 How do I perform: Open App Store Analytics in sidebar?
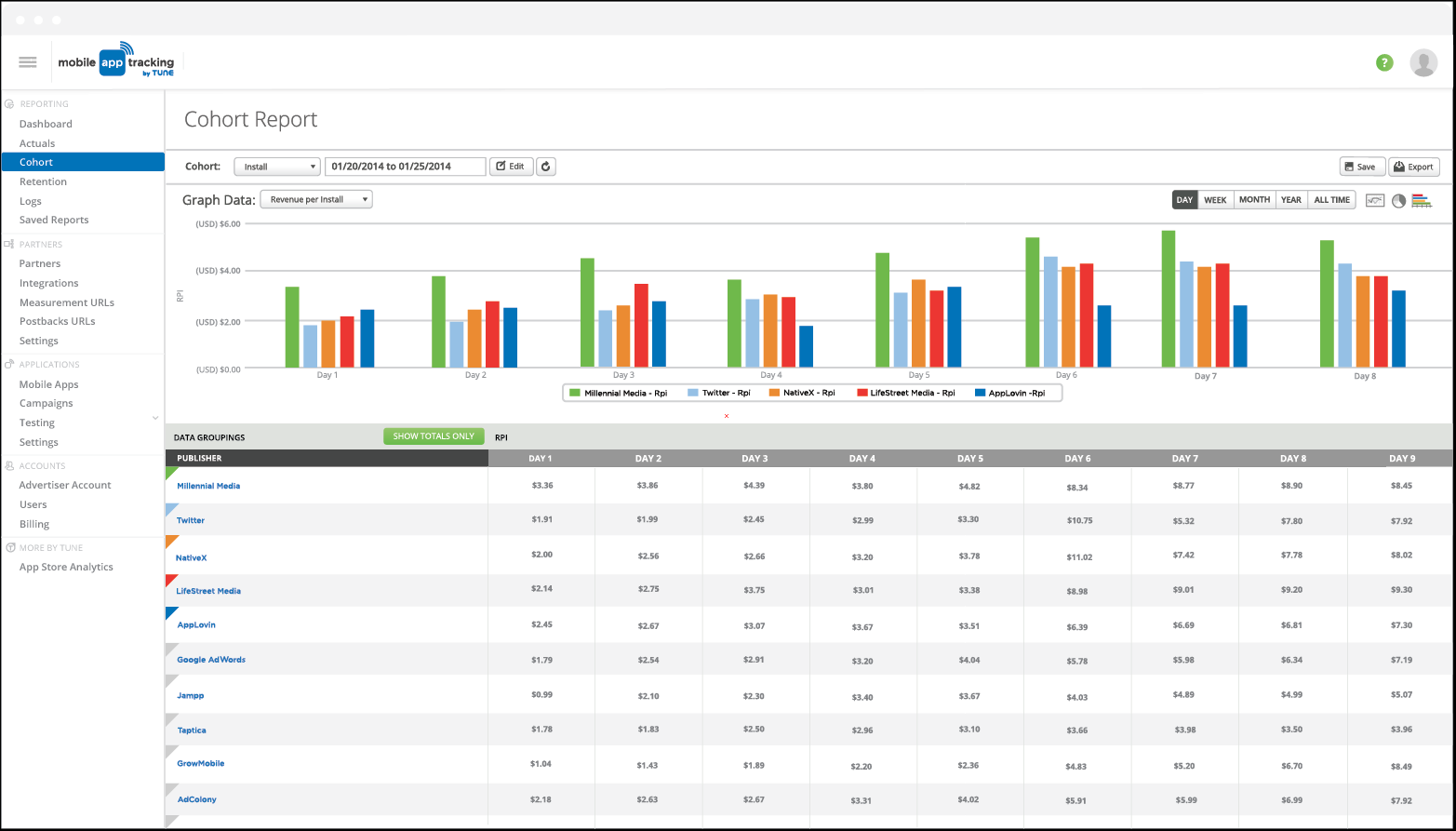click(66, 567)
